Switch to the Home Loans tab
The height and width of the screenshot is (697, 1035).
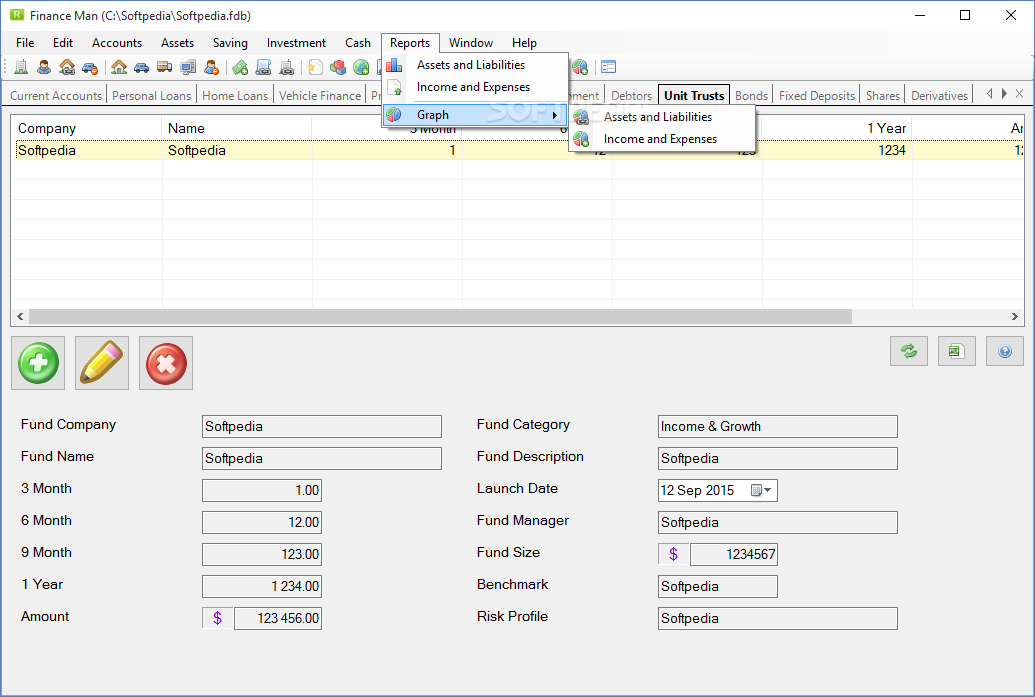pos(235,96)
